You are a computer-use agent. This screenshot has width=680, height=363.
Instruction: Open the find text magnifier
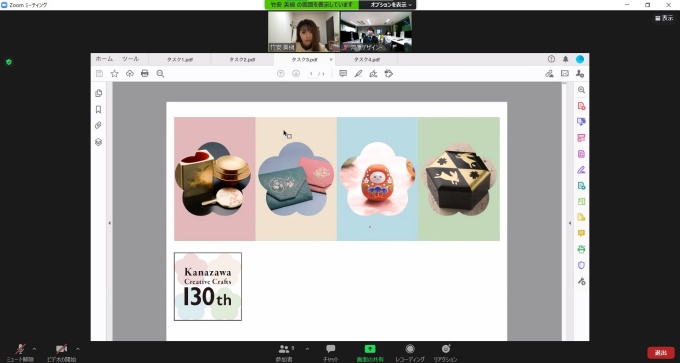coord(160,74)
